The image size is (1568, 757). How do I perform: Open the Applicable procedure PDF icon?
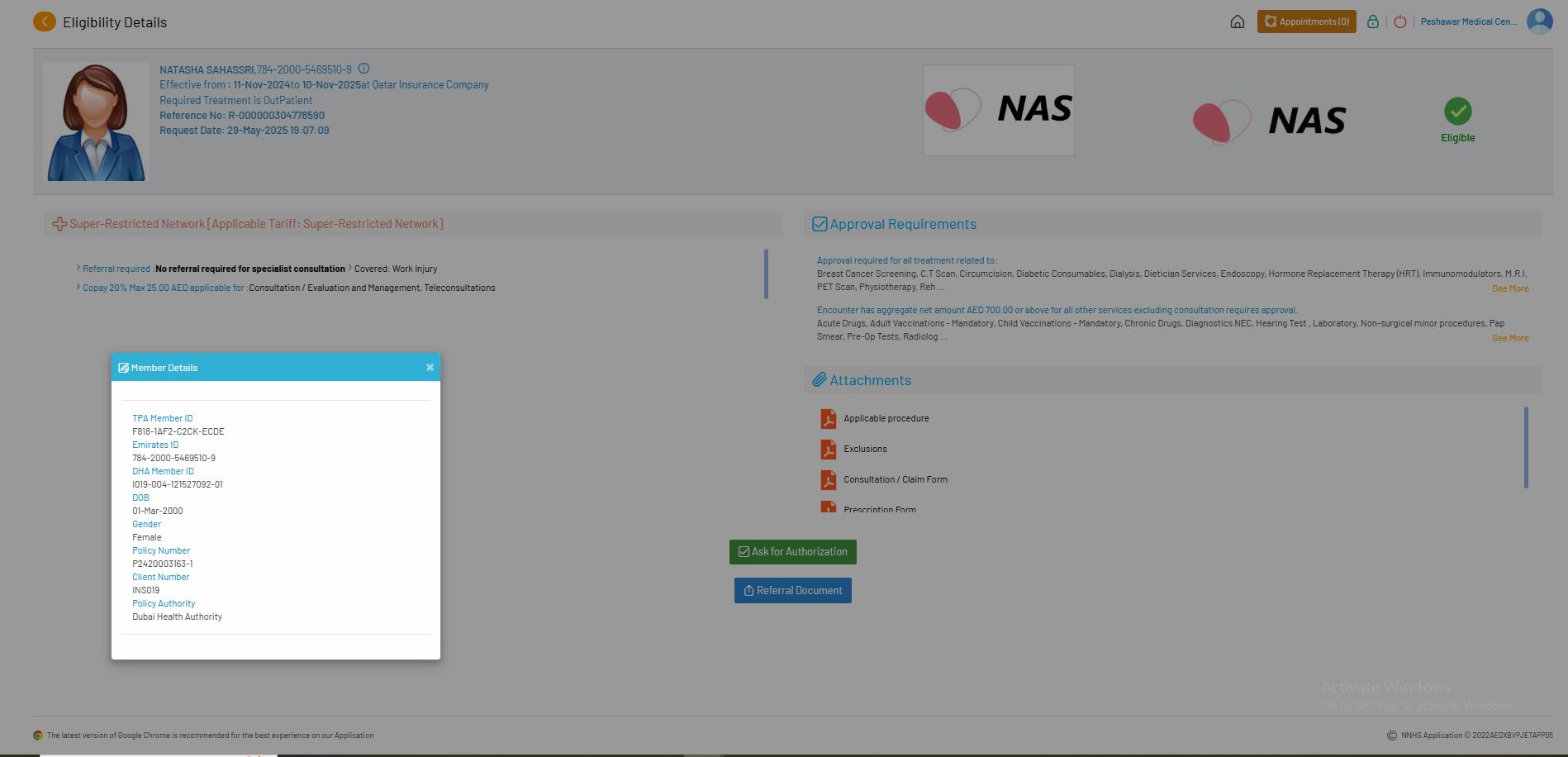click(828, 419)
